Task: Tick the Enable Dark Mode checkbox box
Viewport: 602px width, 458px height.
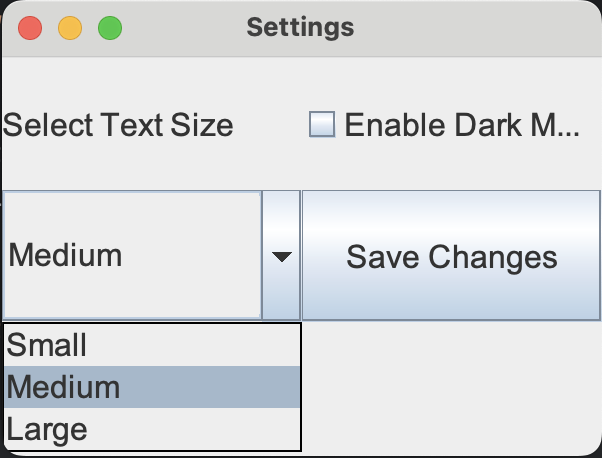Action: [322, 125]
